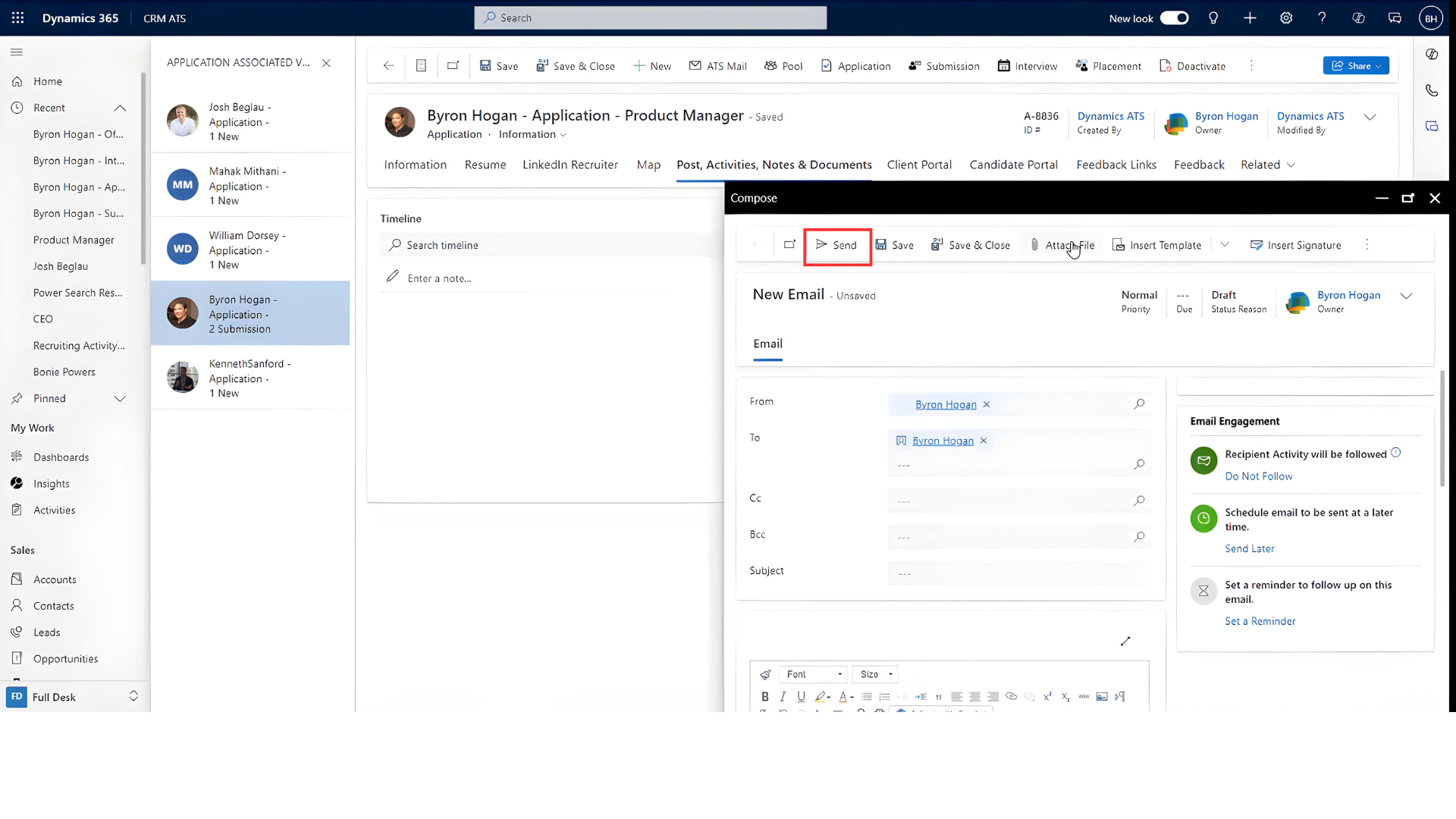This screenshot has height=819, width=1456.
Task: Click the Placement command button
Action: pos(1108,66)
